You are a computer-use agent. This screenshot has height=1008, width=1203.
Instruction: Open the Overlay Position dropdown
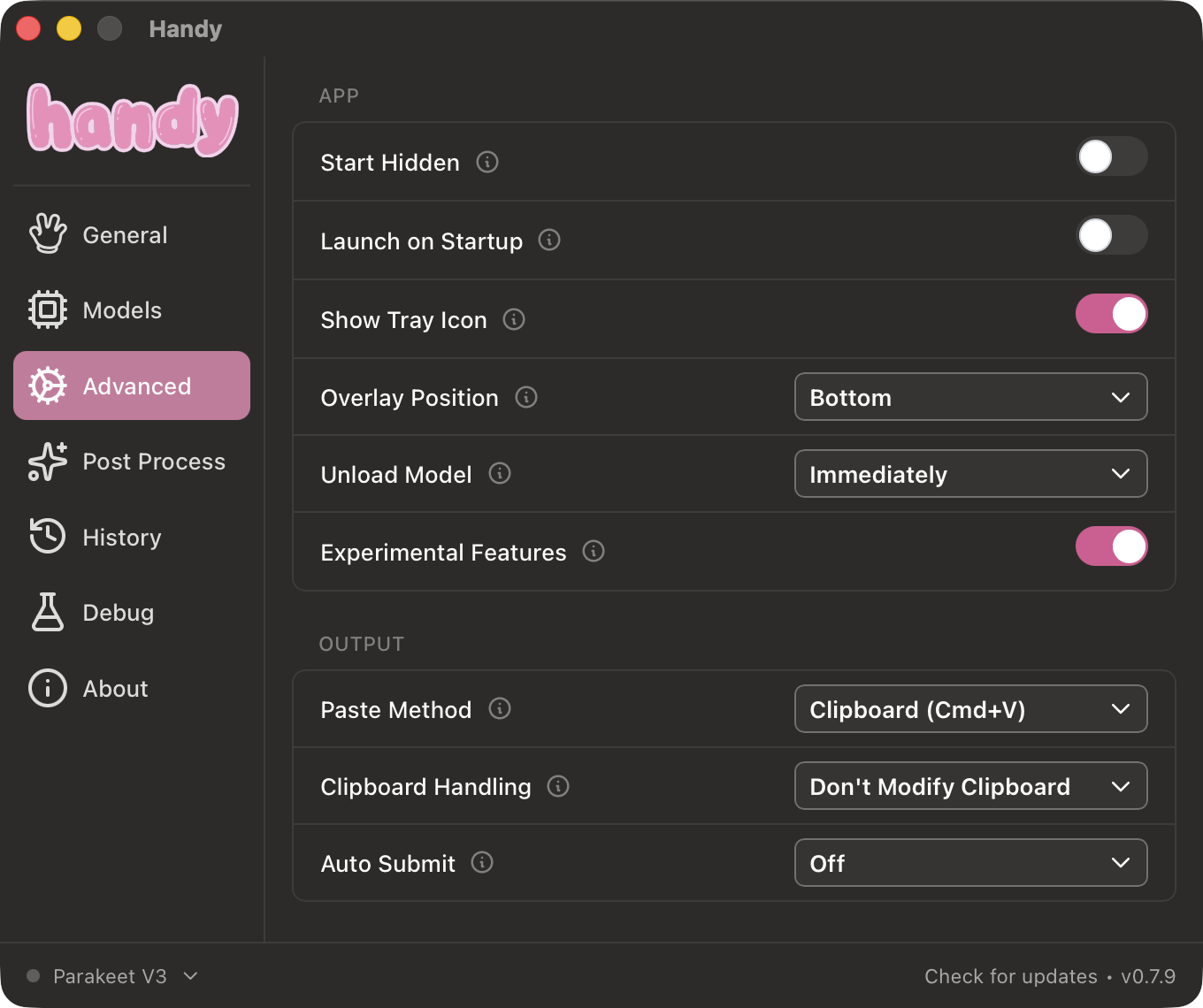pyautogui.click(x=970, y=397)
